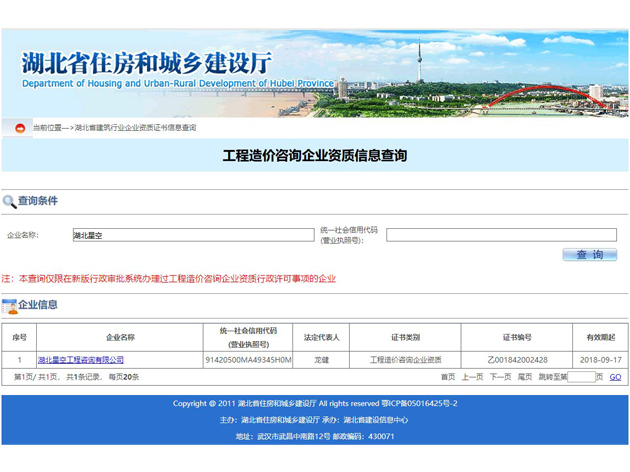Click the magnifier icon beside 查询条件
Viewport: 630px width, 472px height.
[x=9, y=201]
